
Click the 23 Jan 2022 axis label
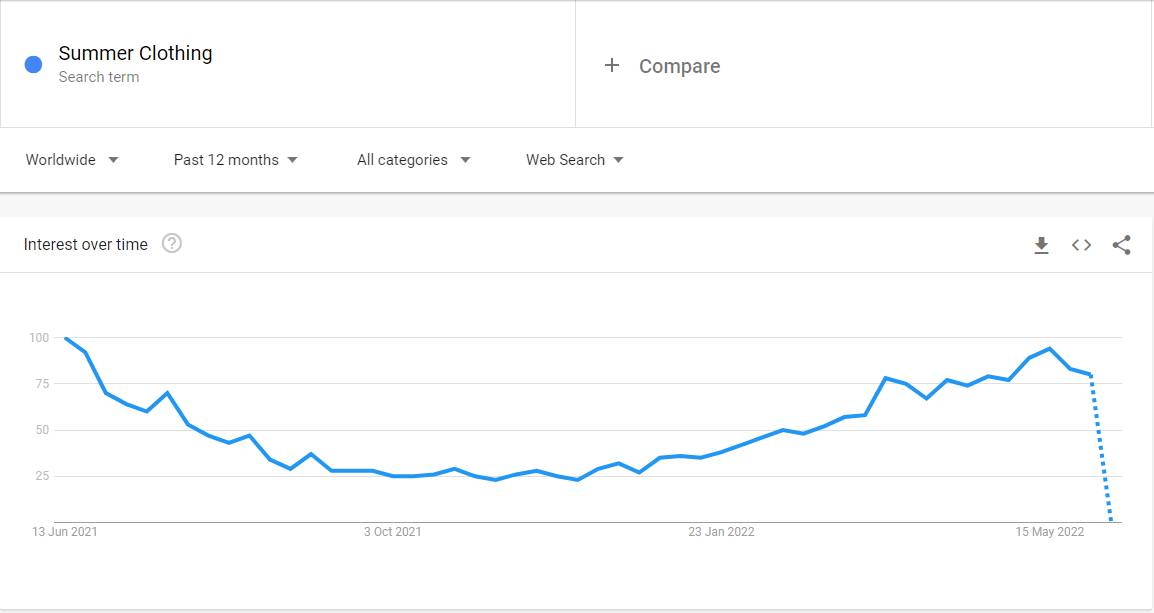[x=721, y=532]
